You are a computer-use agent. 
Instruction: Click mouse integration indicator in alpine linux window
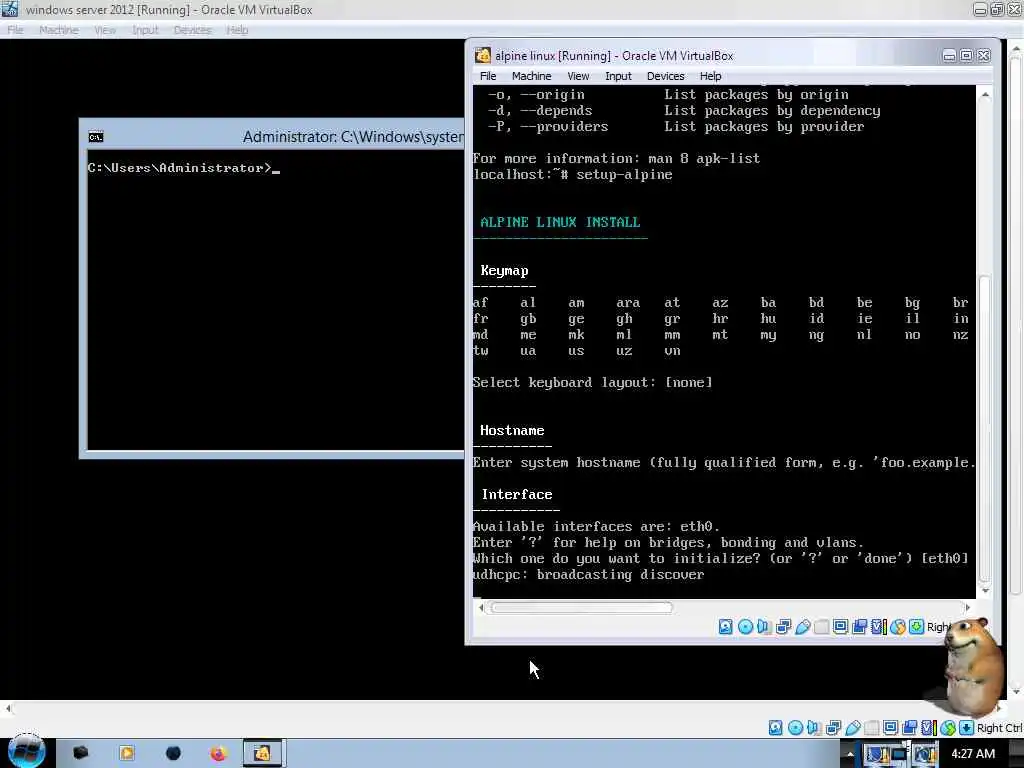pos(898,627)
